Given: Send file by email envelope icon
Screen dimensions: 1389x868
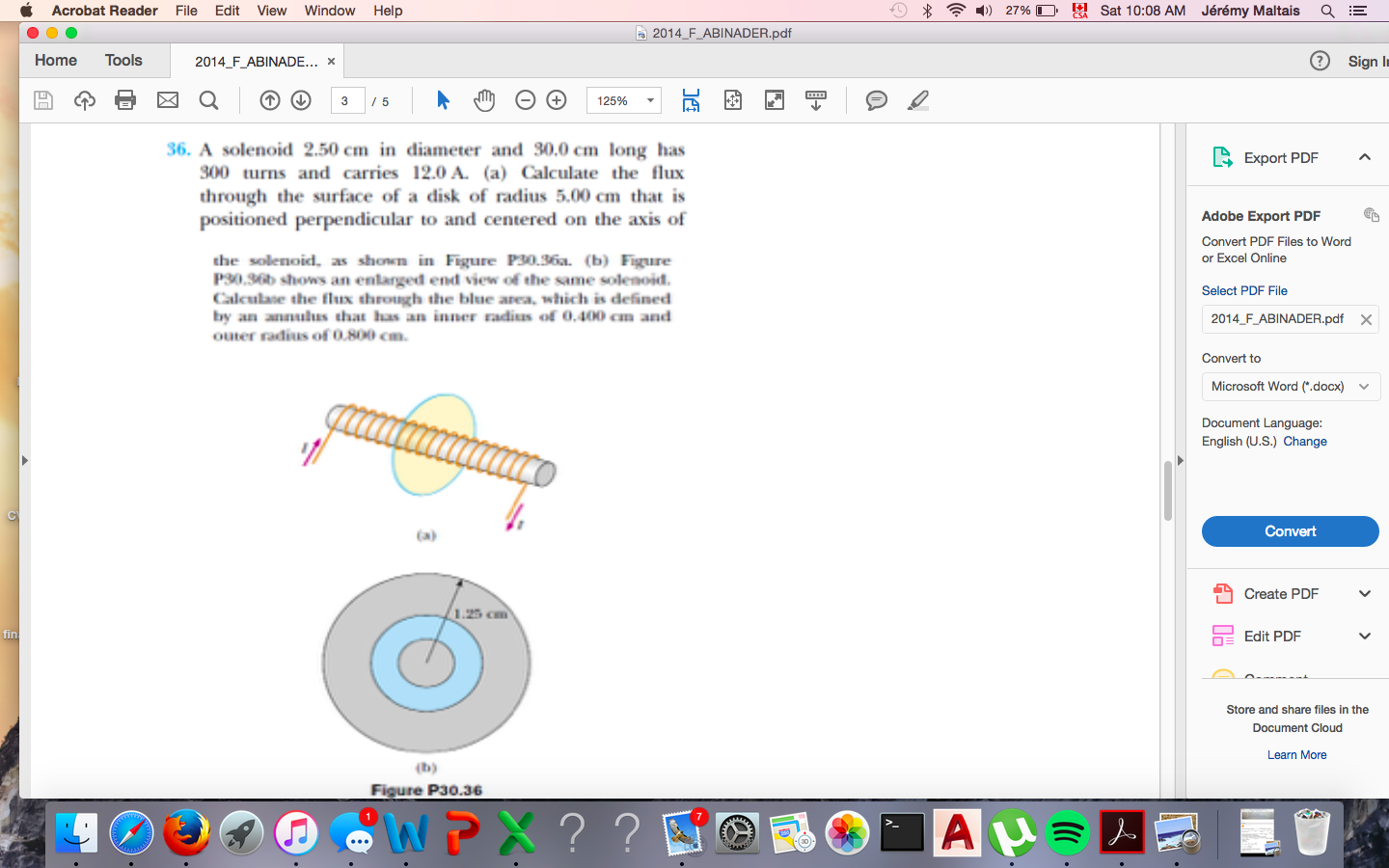Looking at the screenshot, I should click(168, 100).
